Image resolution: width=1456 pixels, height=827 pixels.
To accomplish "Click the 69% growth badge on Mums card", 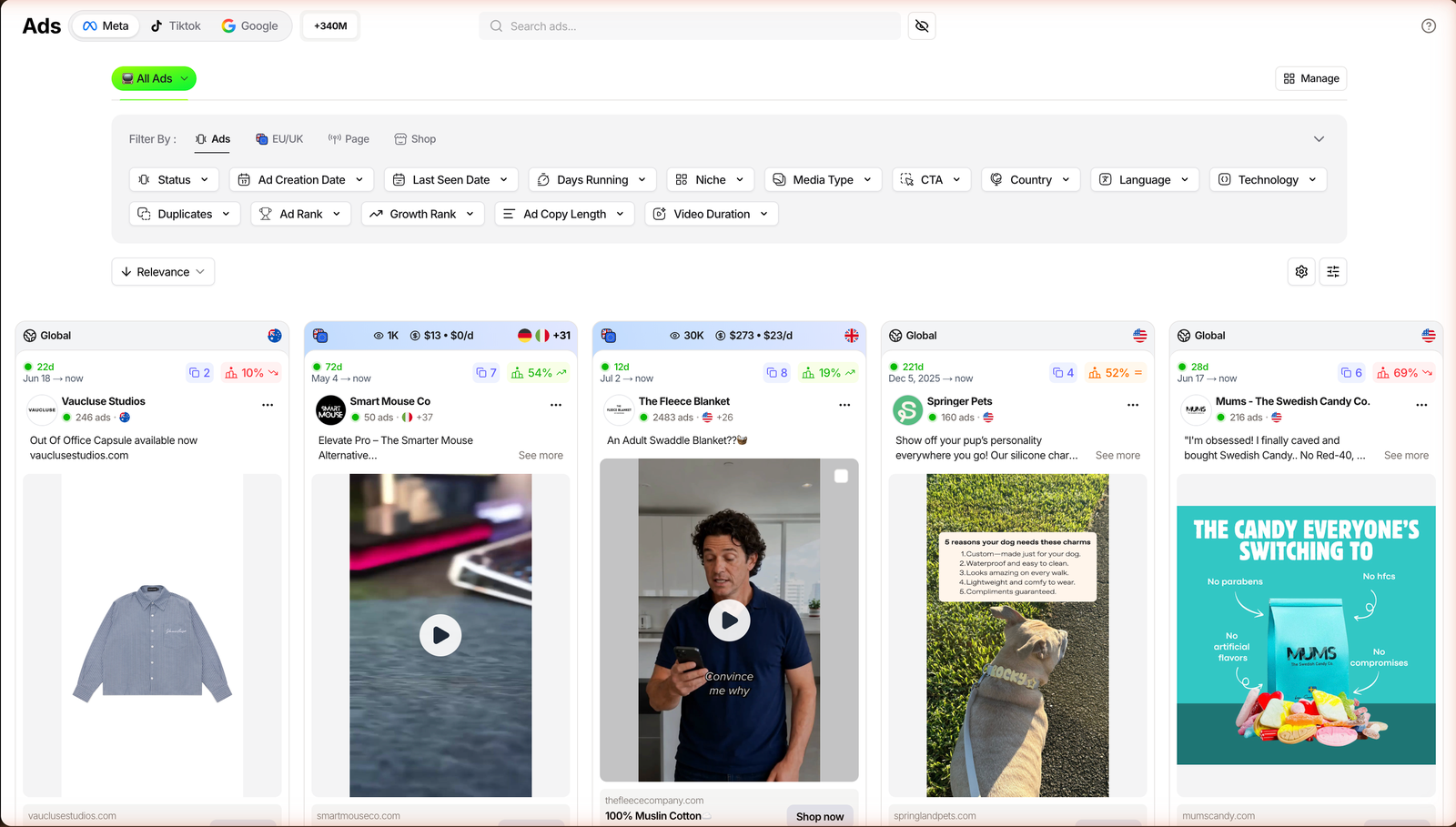I will click(1404, 373).
